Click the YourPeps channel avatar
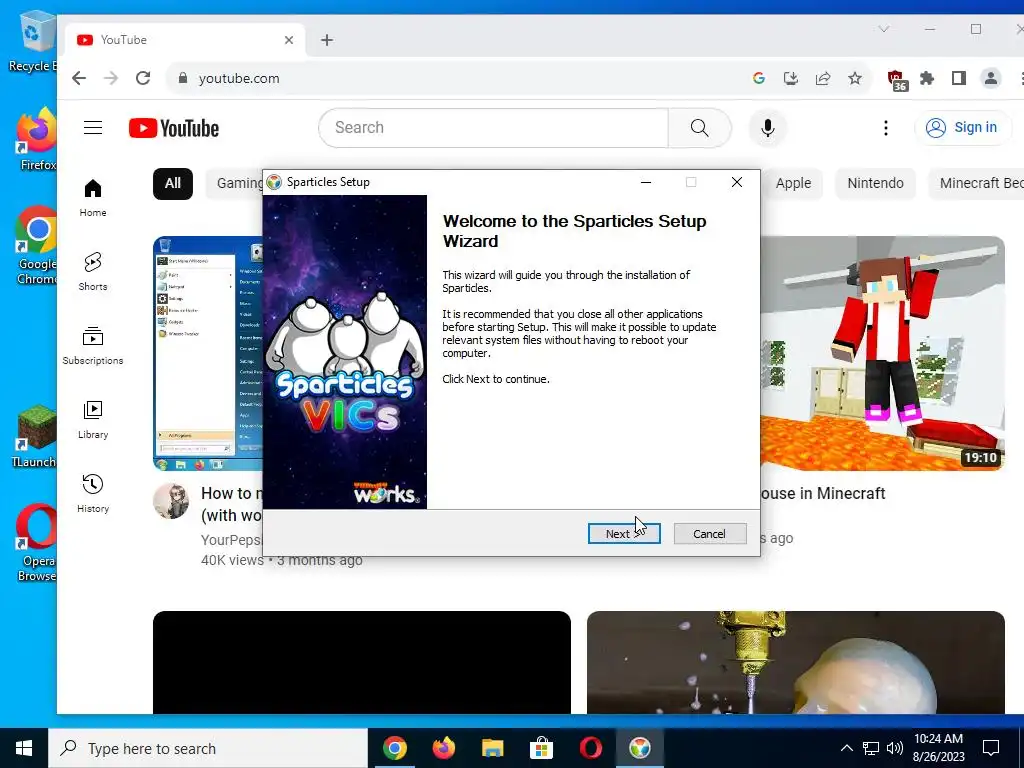Viewport: 1024px width, 768px height. 171,502
